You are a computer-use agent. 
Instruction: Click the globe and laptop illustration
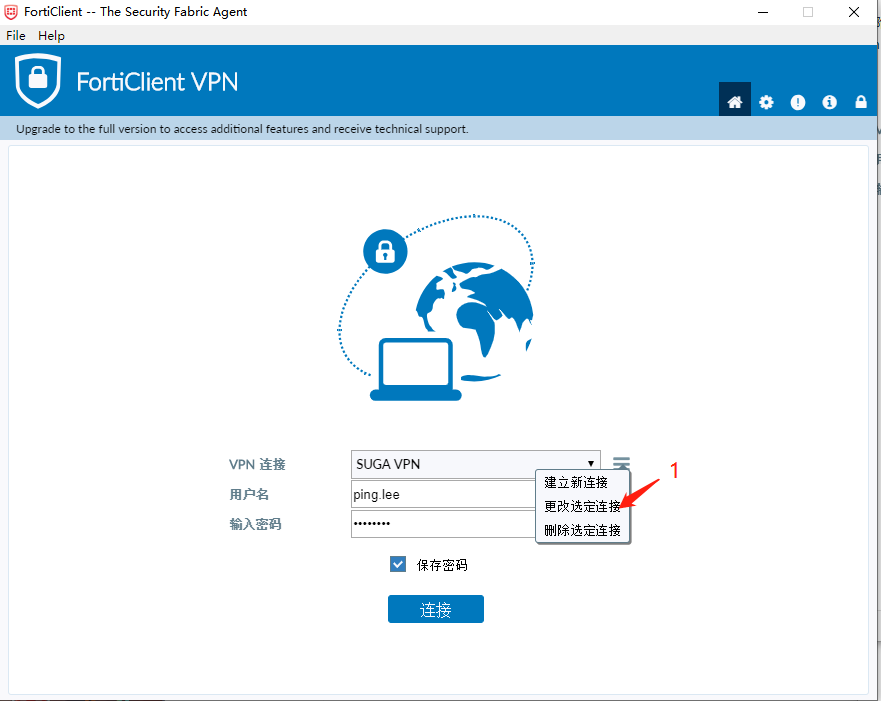(436, 307)
